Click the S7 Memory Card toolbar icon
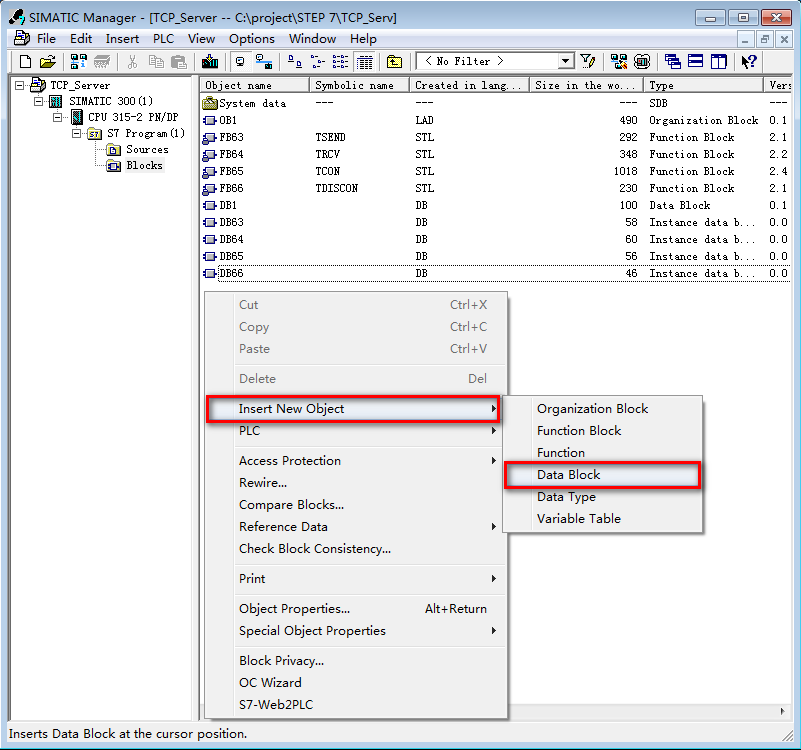The width and height of the screenshot is (801, 750). click(102, 62)
